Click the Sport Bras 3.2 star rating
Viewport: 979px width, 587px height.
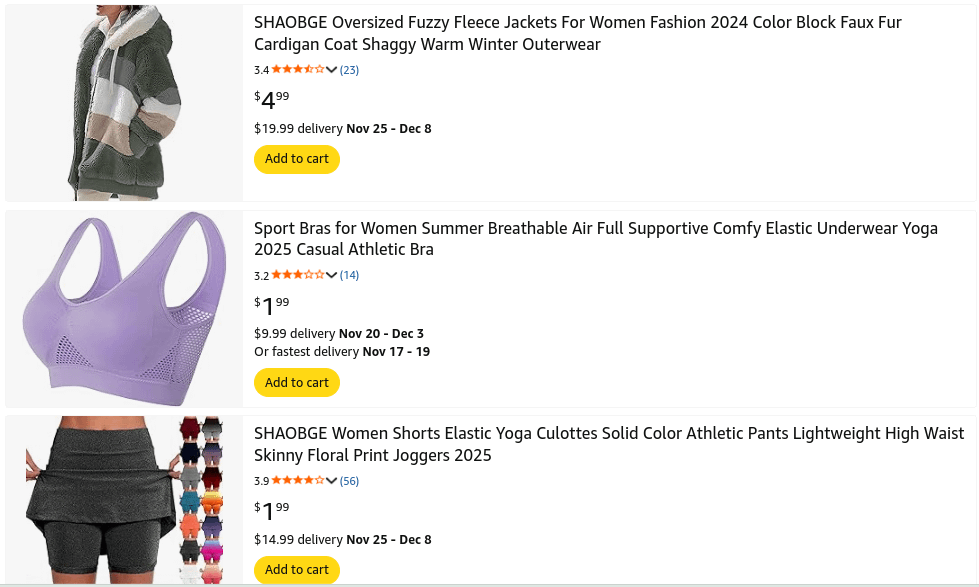pos(297,275)
